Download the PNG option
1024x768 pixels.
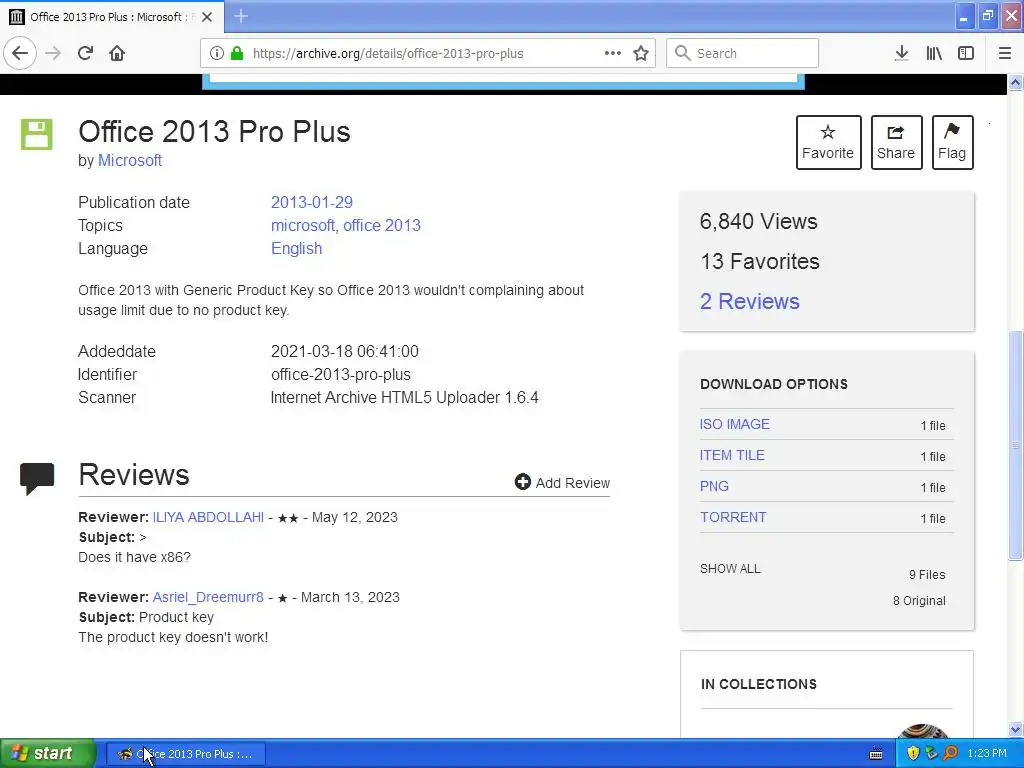714,486
